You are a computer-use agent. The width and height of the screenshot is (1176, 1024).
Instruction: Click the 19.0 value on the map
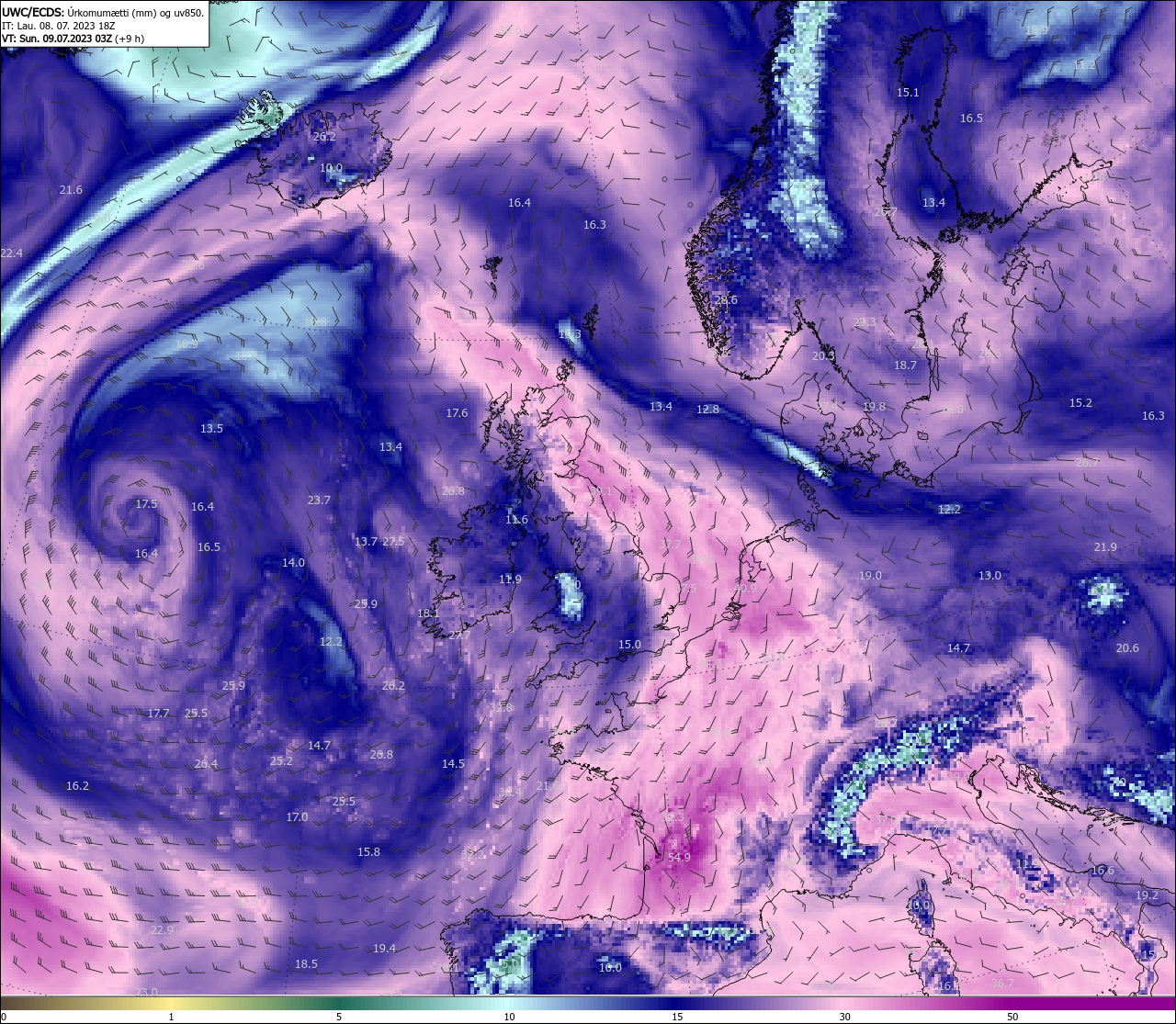point(870,576)
